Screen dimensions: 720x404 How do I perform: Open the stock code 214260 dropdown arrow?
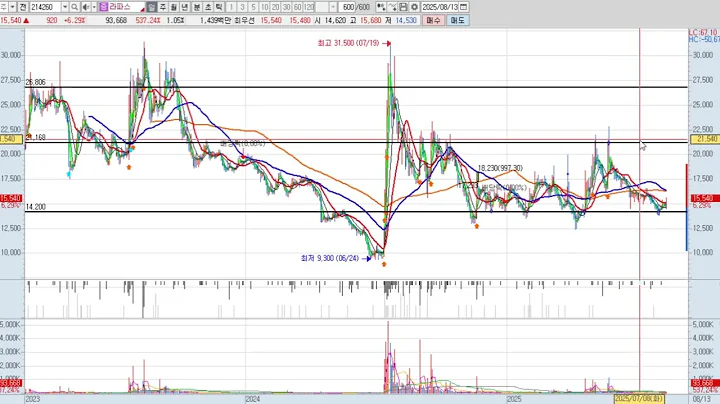tap(65, 7)
